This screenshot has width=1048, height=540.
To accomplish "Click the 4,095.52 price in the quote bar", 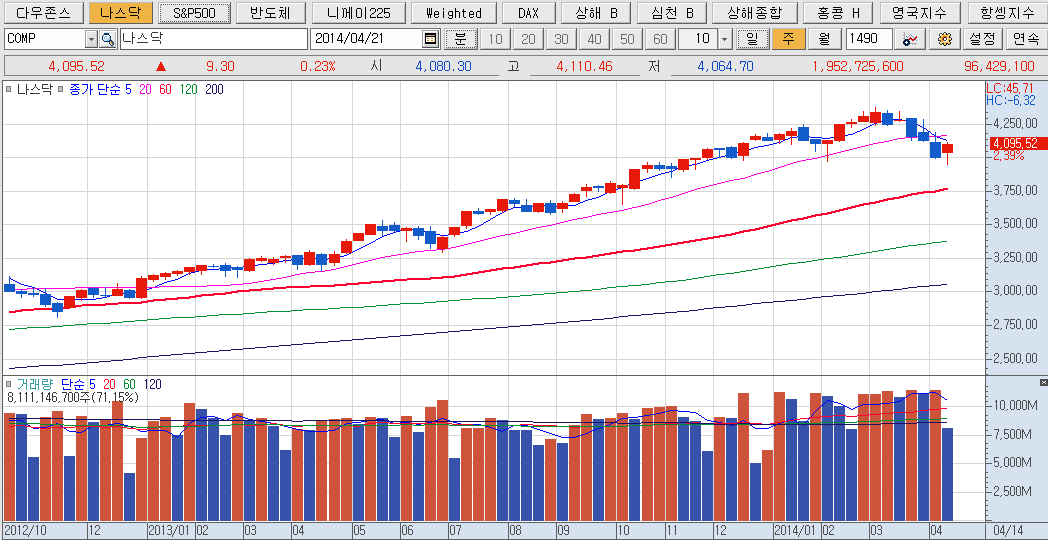I will click(x=77, y=67).
